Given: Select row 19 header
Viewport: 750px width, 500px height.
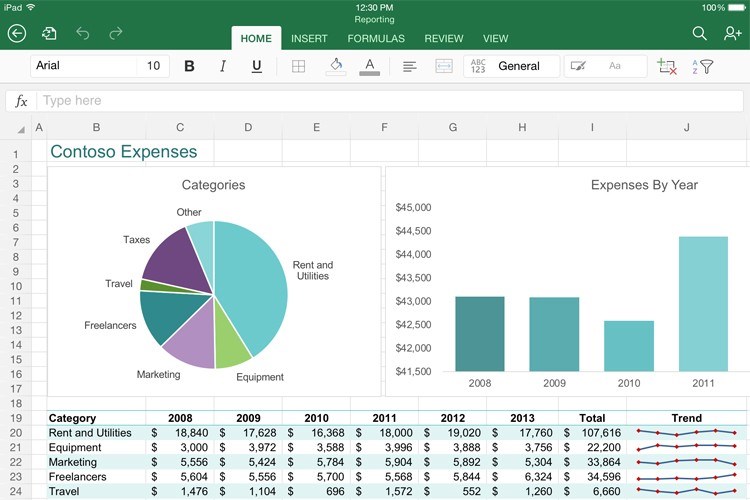Looking at the screenshot, I should 16,418.
